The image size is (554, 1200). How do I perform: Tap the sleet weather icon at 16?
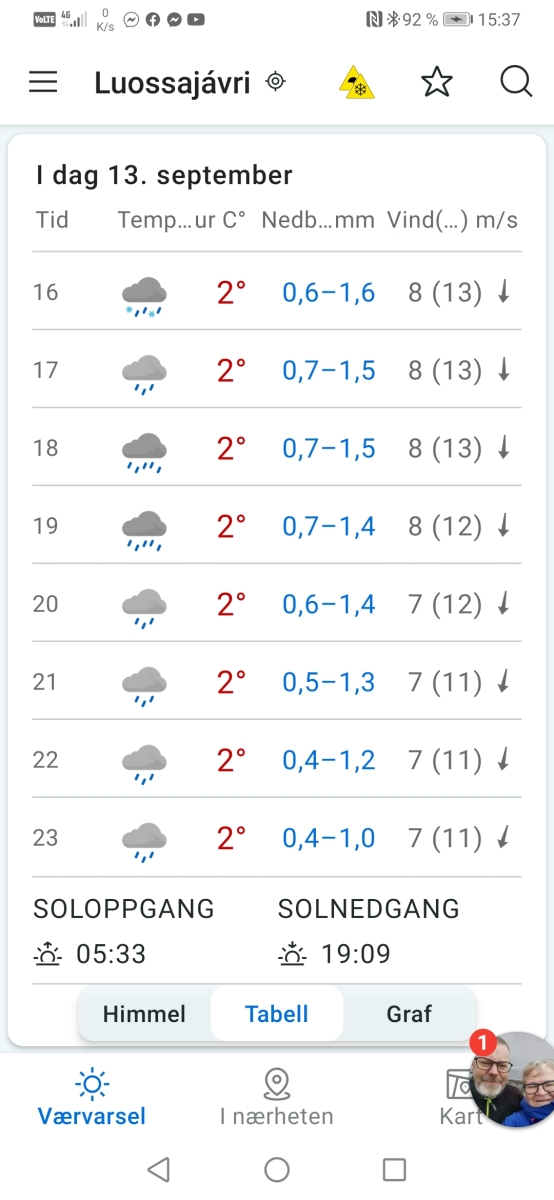click(x=144, y=293)
